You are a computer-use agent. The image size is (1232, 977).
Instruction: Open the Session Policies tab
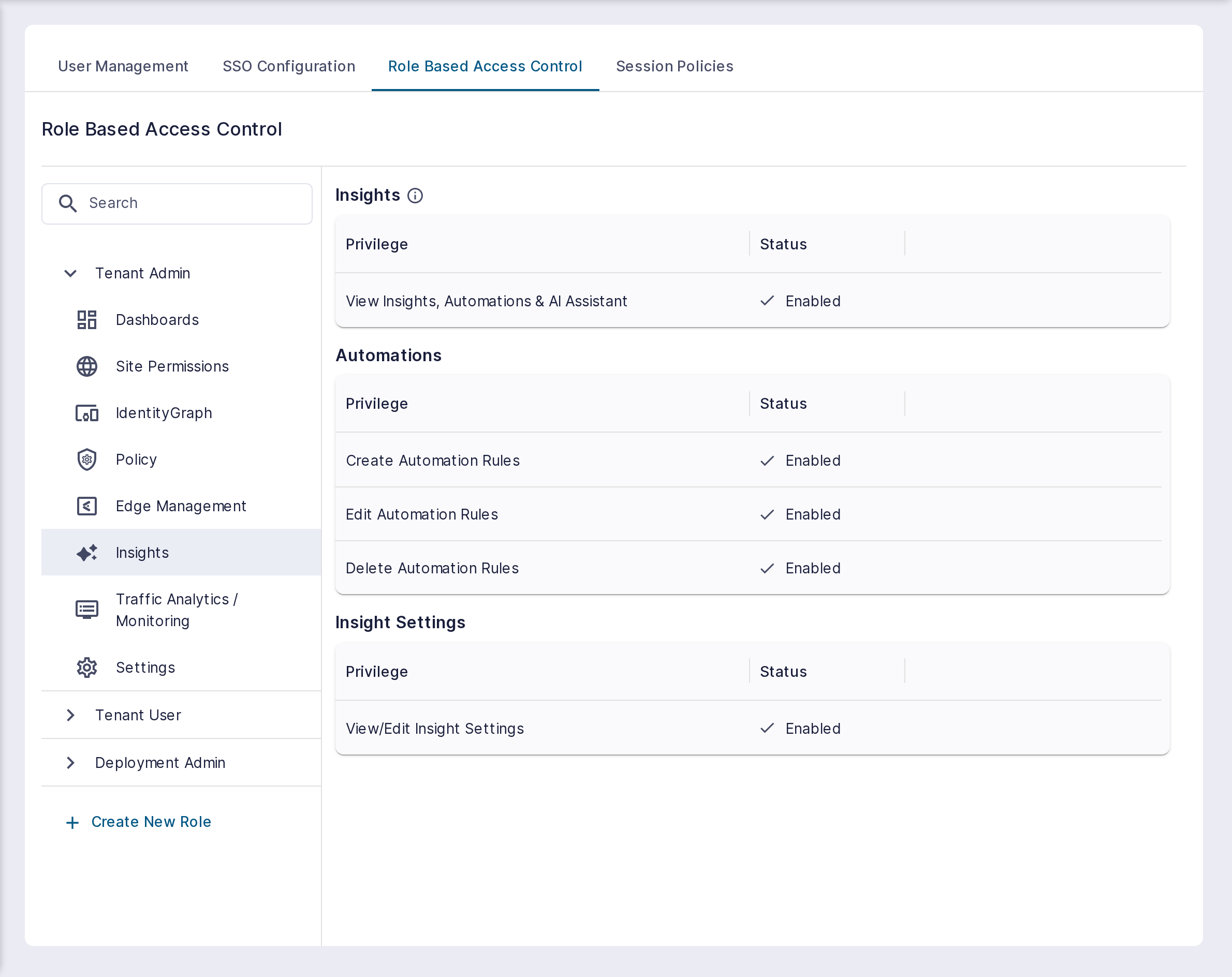point(674,66)
